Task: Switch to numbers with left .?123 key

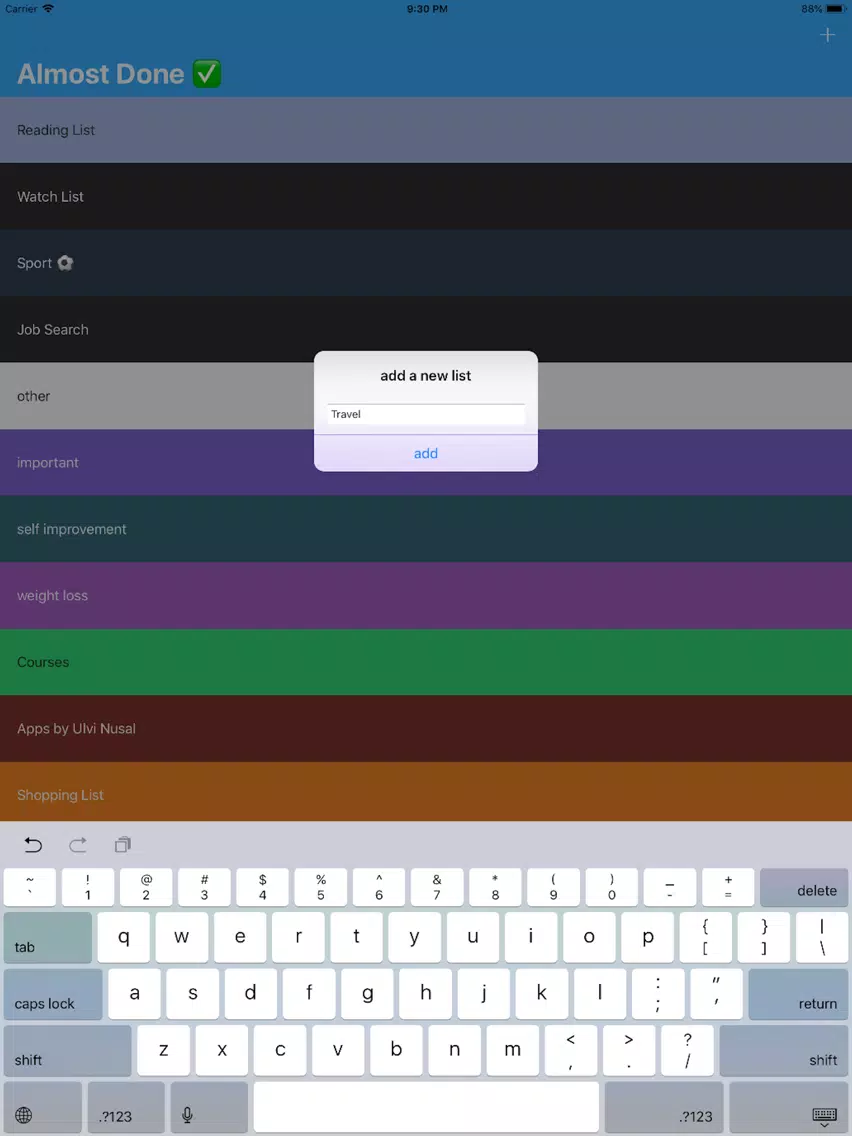Action: [126, 1108]
